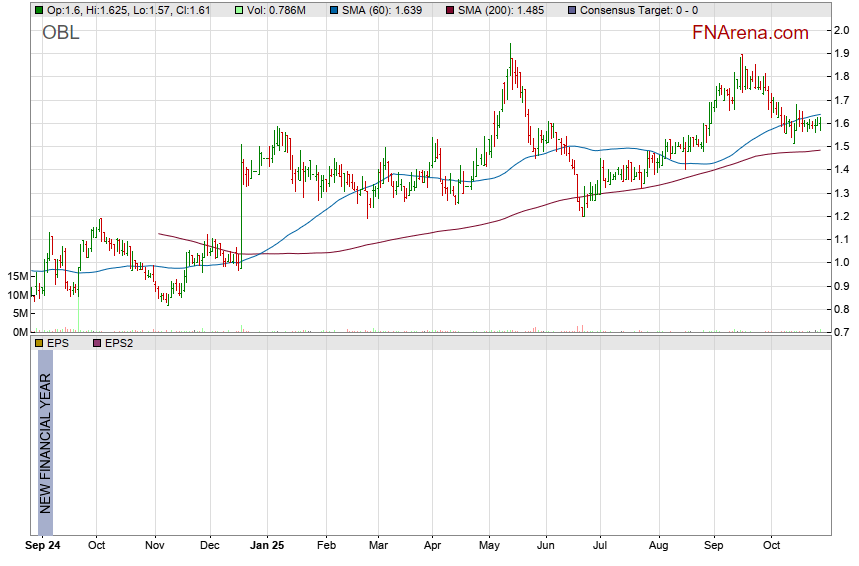859x566 pixels.
Task: Click the purple EPS2 legend swatch
Action: click(x=97, y=343)
